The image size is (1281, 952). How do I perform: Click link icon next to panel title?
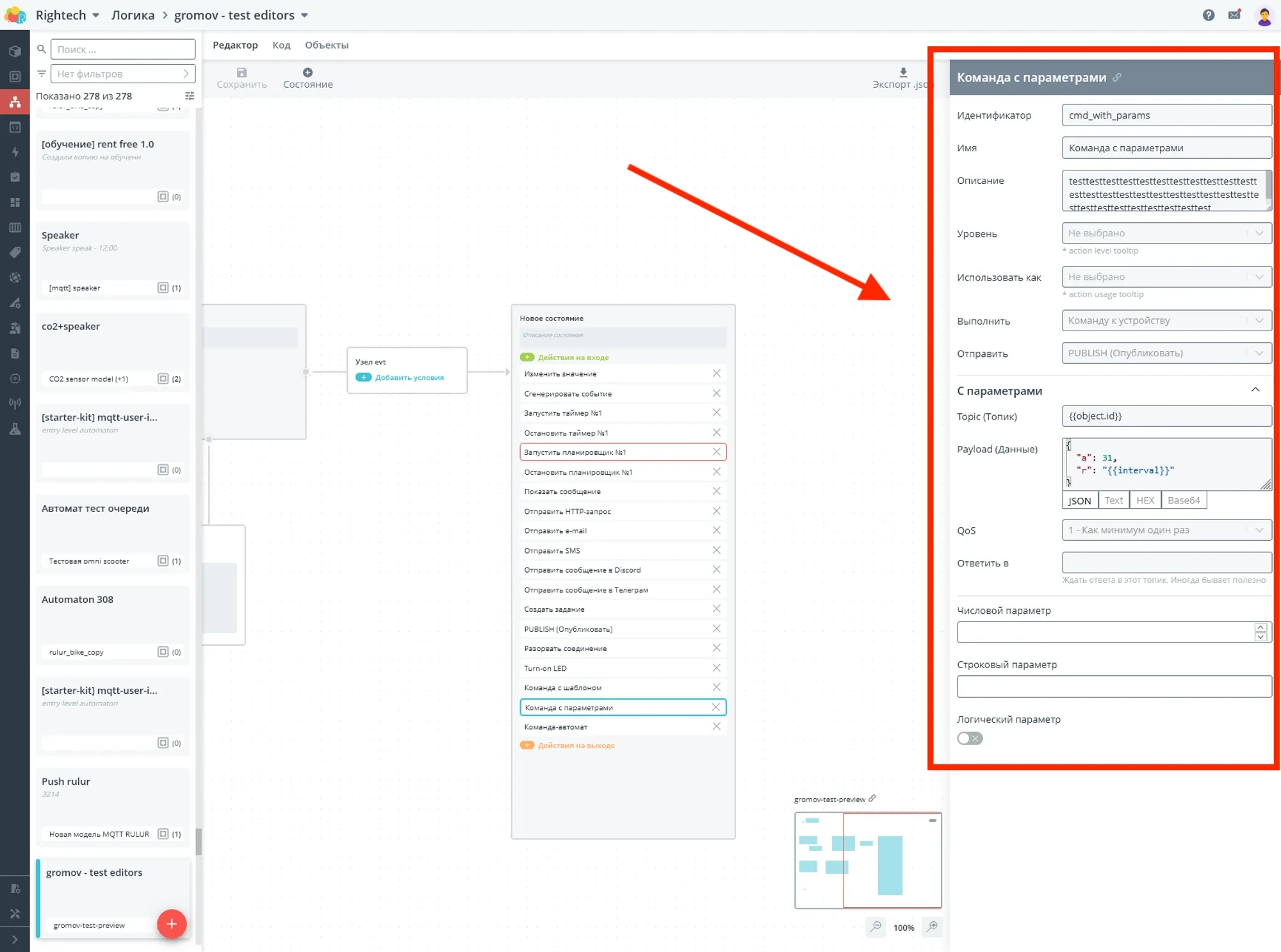1117,78
